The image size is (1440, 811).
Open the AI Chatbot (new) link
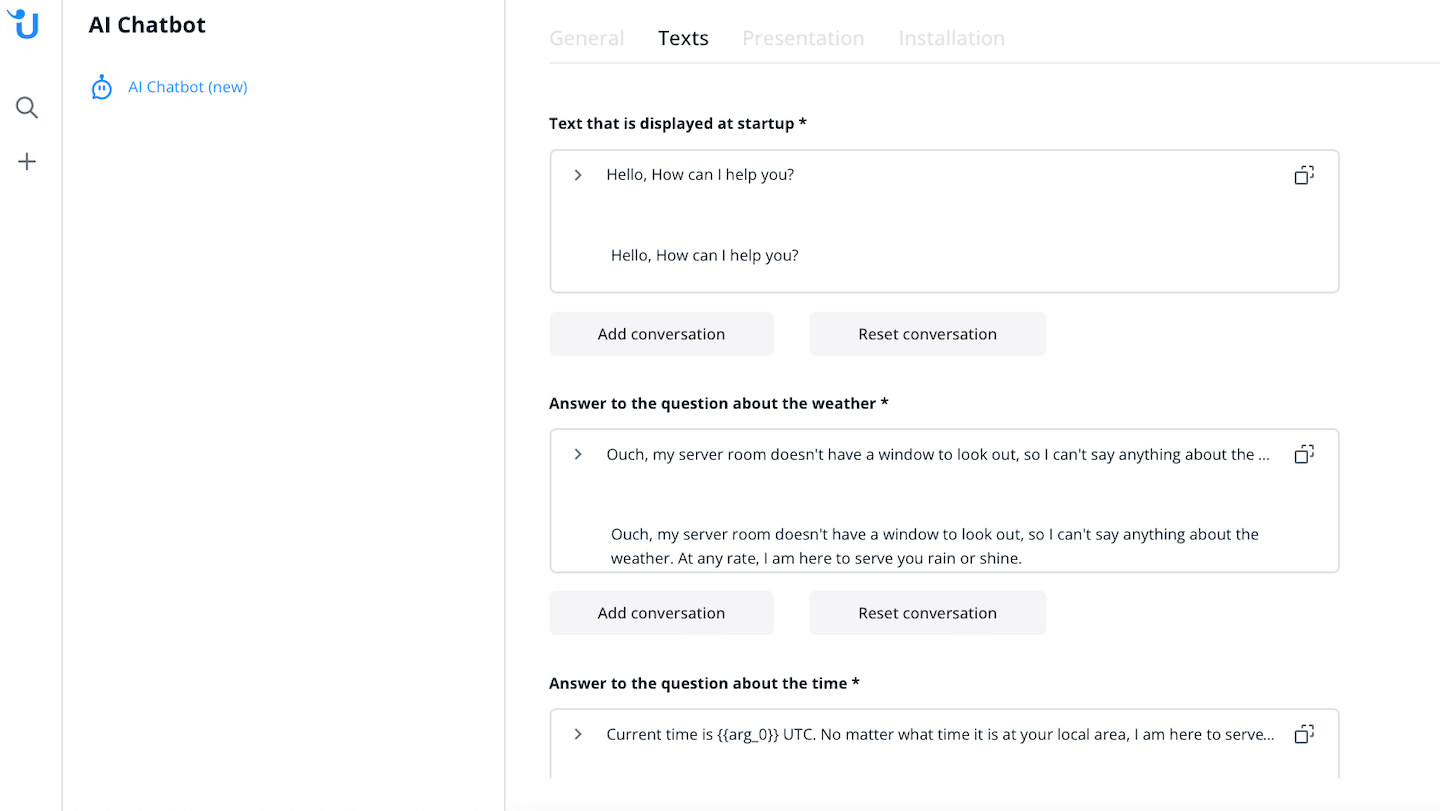coord(188,87)
